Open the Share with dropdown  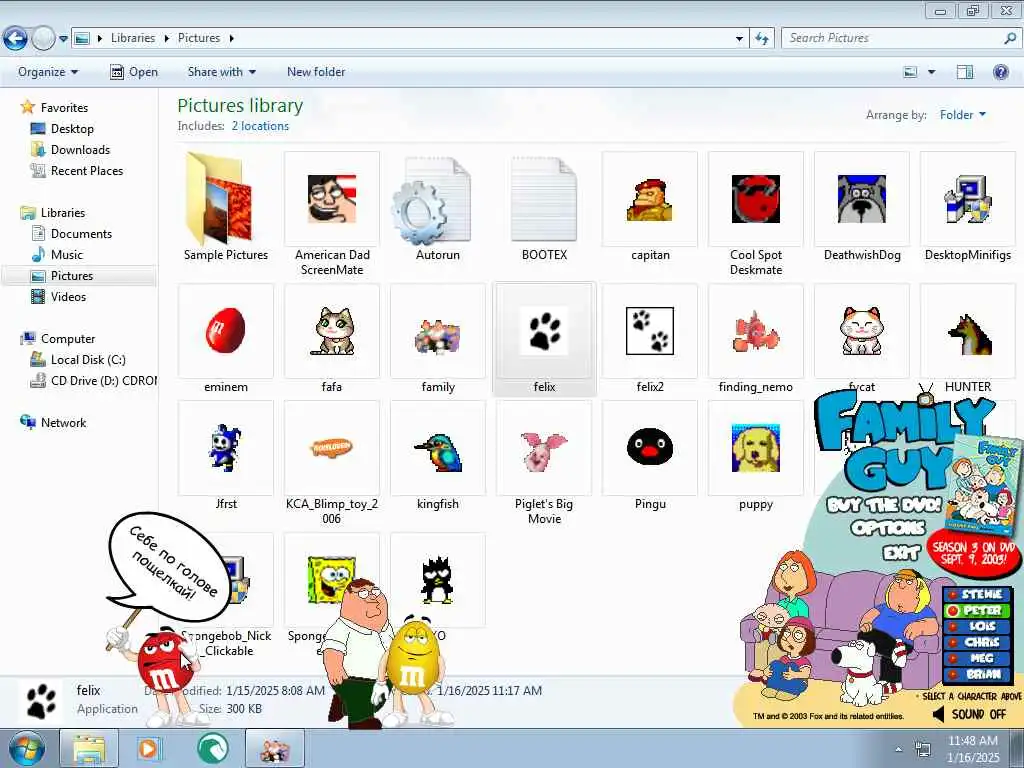221,72
